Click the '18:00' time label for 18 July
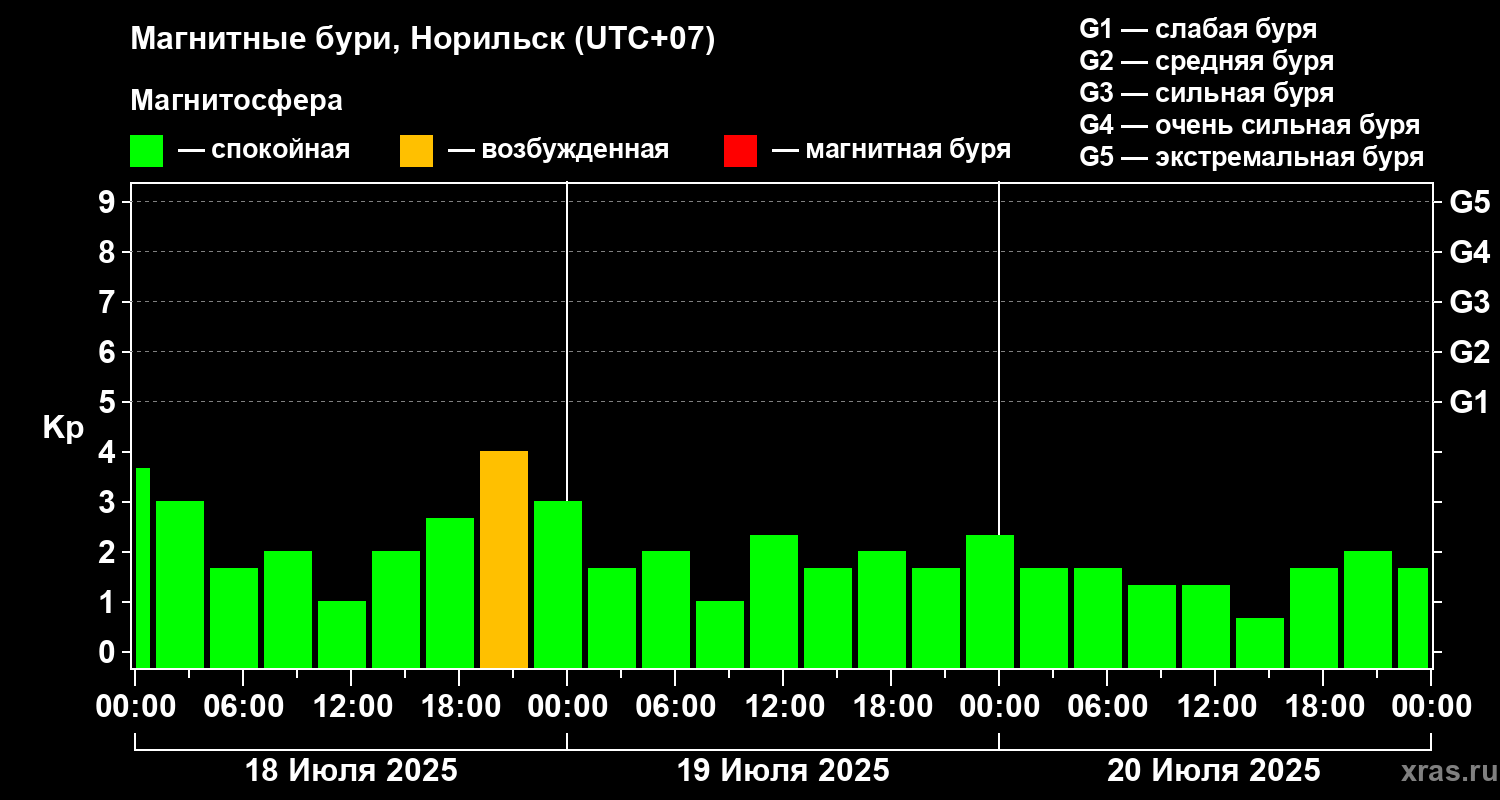This screenshot has height=800, width=1500. coord(459,707)
